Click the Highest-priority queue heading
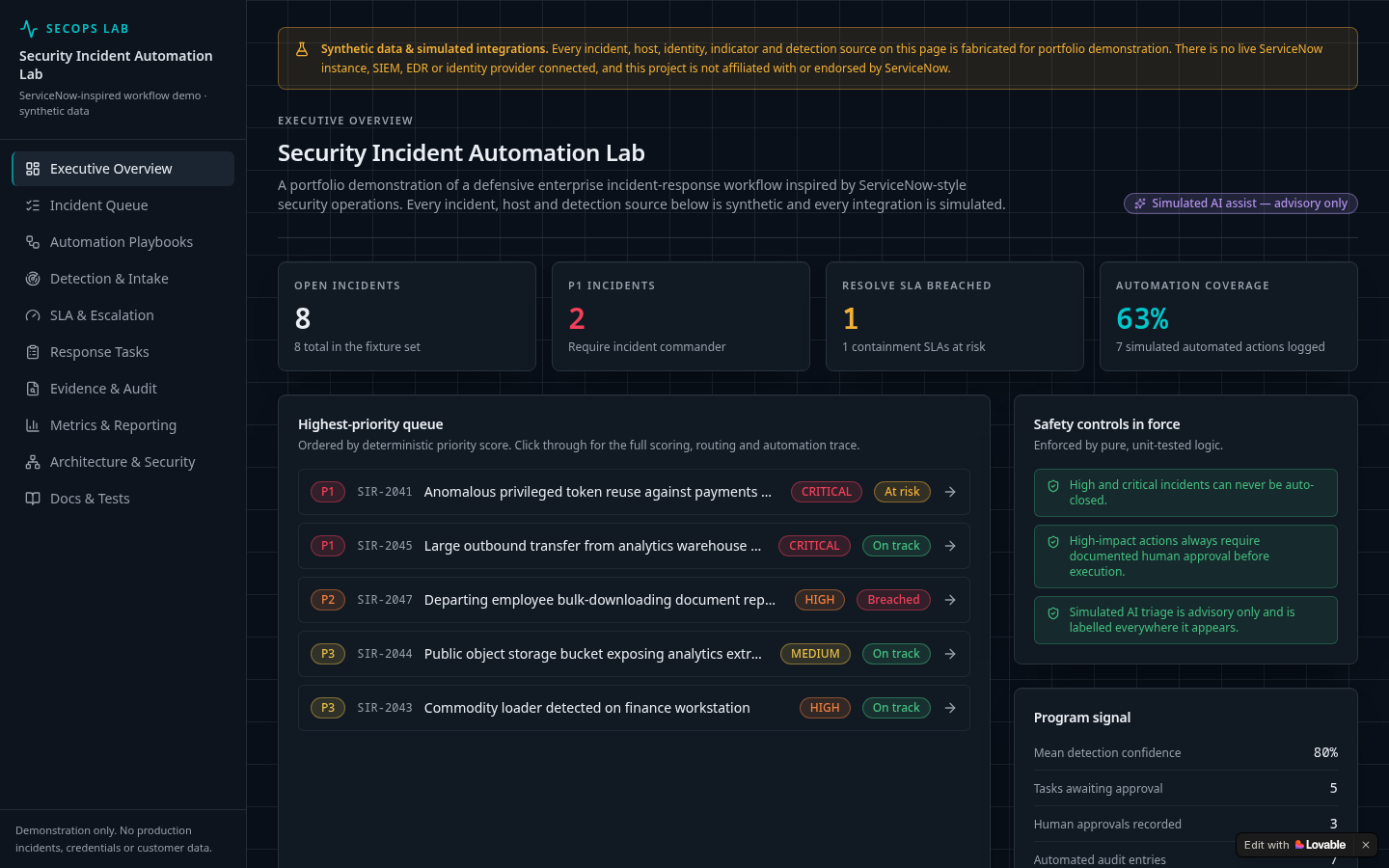 370,424
